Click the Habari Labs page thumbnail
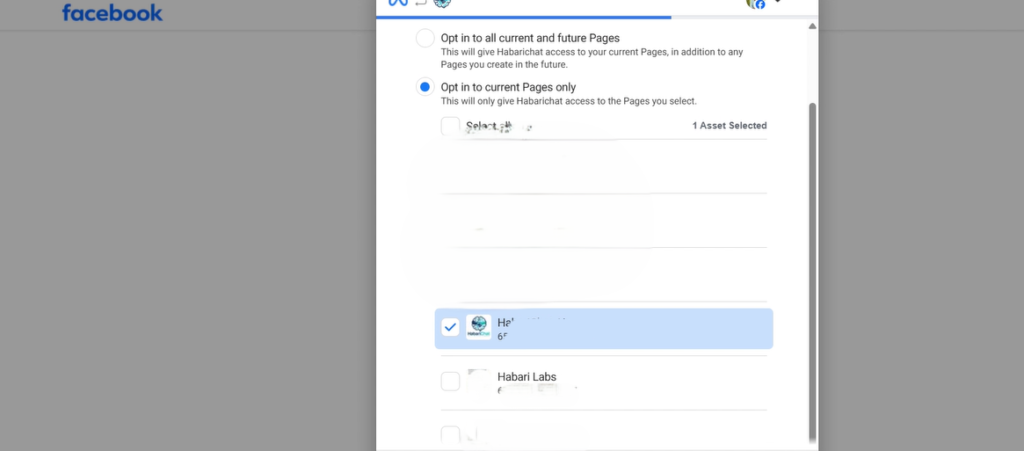Image resolution: width=1024 pixels, height=451 pixels. [478, 381]
